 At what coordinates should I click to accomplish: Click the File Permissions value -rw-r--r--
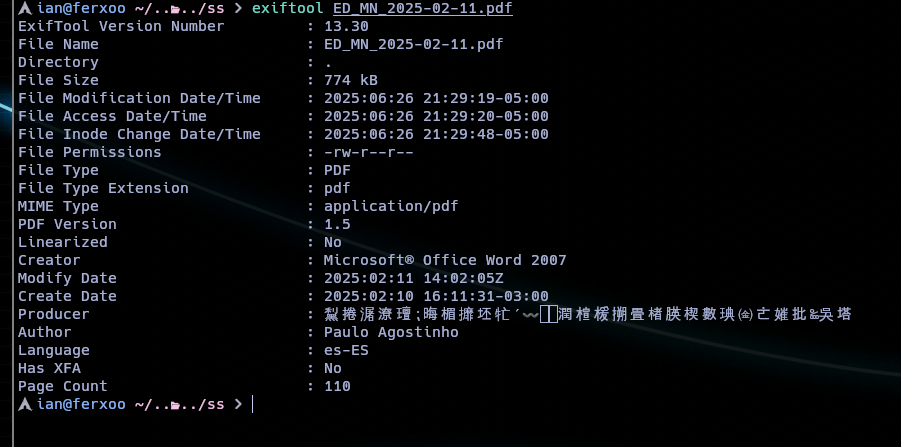pos(369,152)
